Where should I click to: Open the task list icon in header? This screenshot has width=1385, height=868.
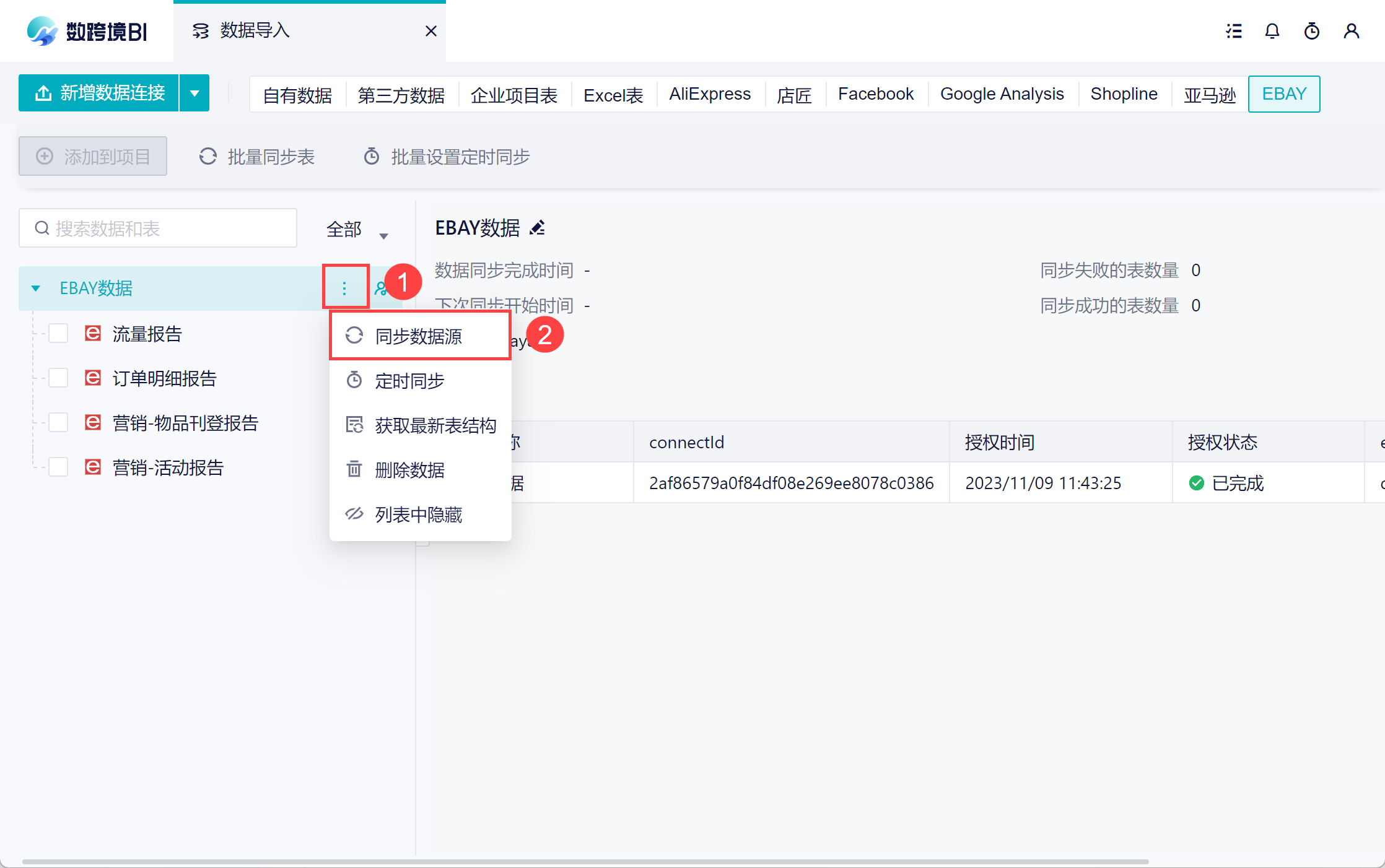(1233, 31)
